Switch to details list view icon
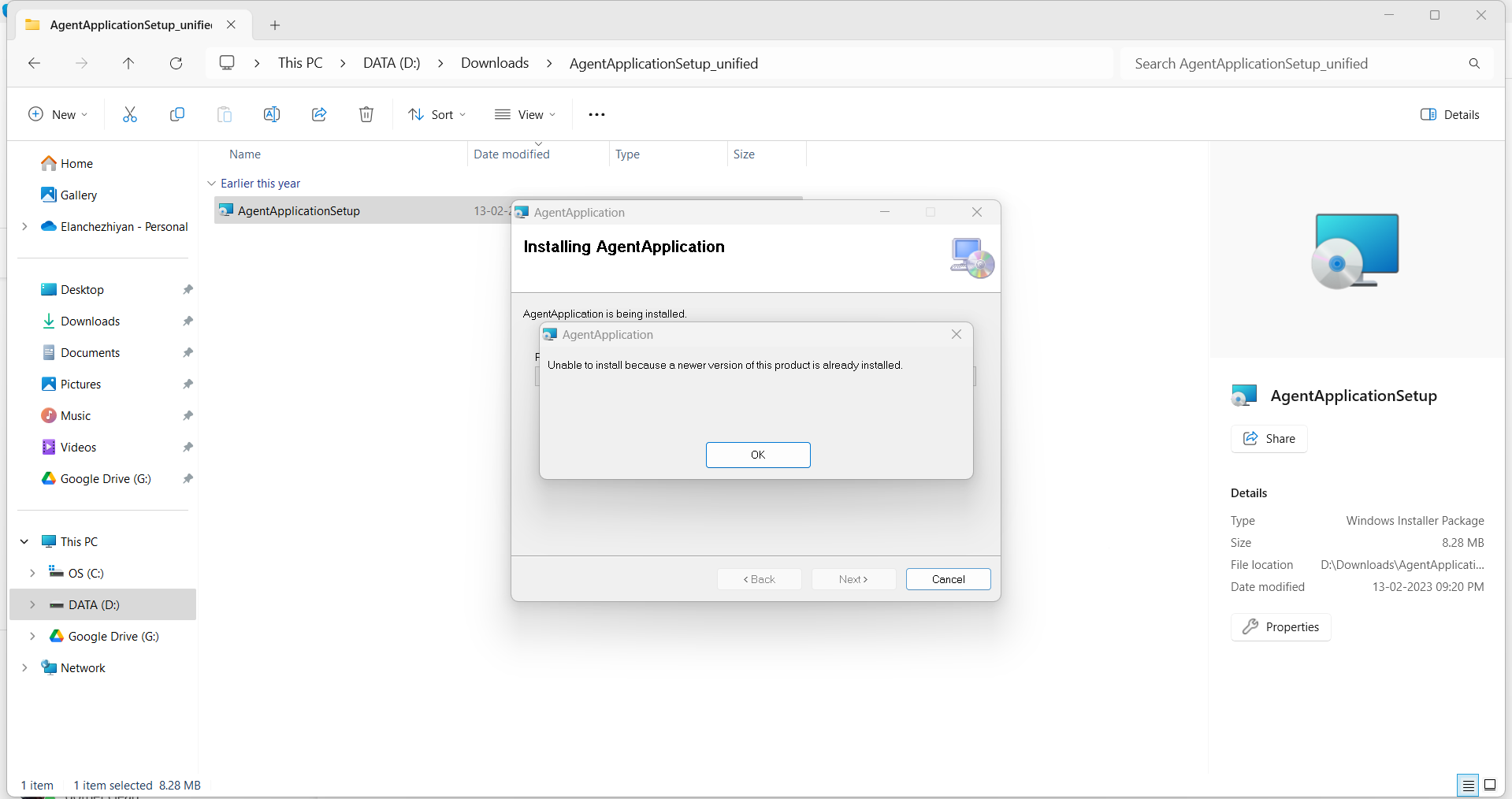 (x=1468, y=785)
